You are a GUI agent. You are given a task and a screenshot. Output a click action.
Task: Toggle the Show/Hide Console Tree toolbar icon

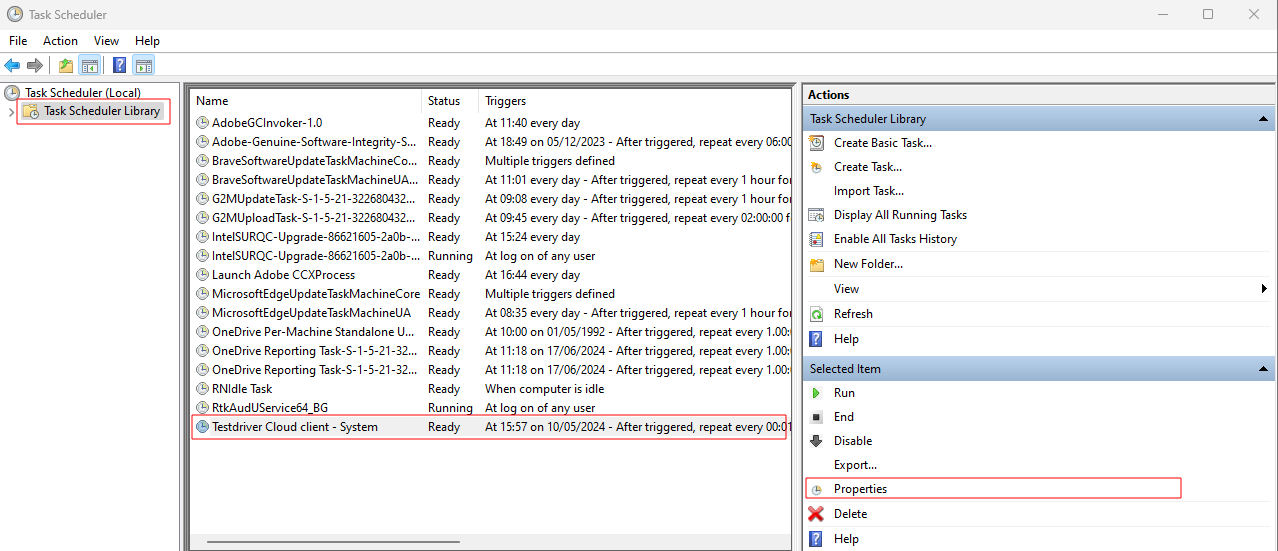[90, 66]
